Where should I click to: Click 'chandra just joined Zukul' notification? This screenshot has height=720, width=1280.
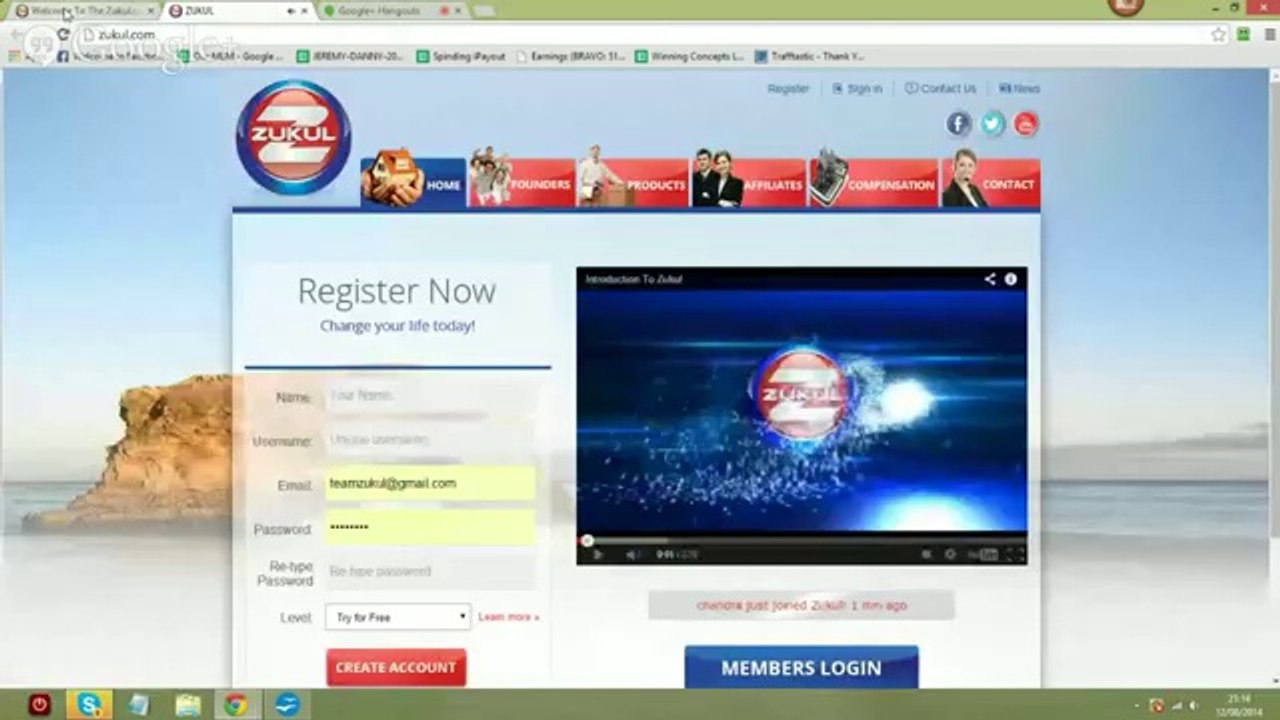[x=801, y=605]
